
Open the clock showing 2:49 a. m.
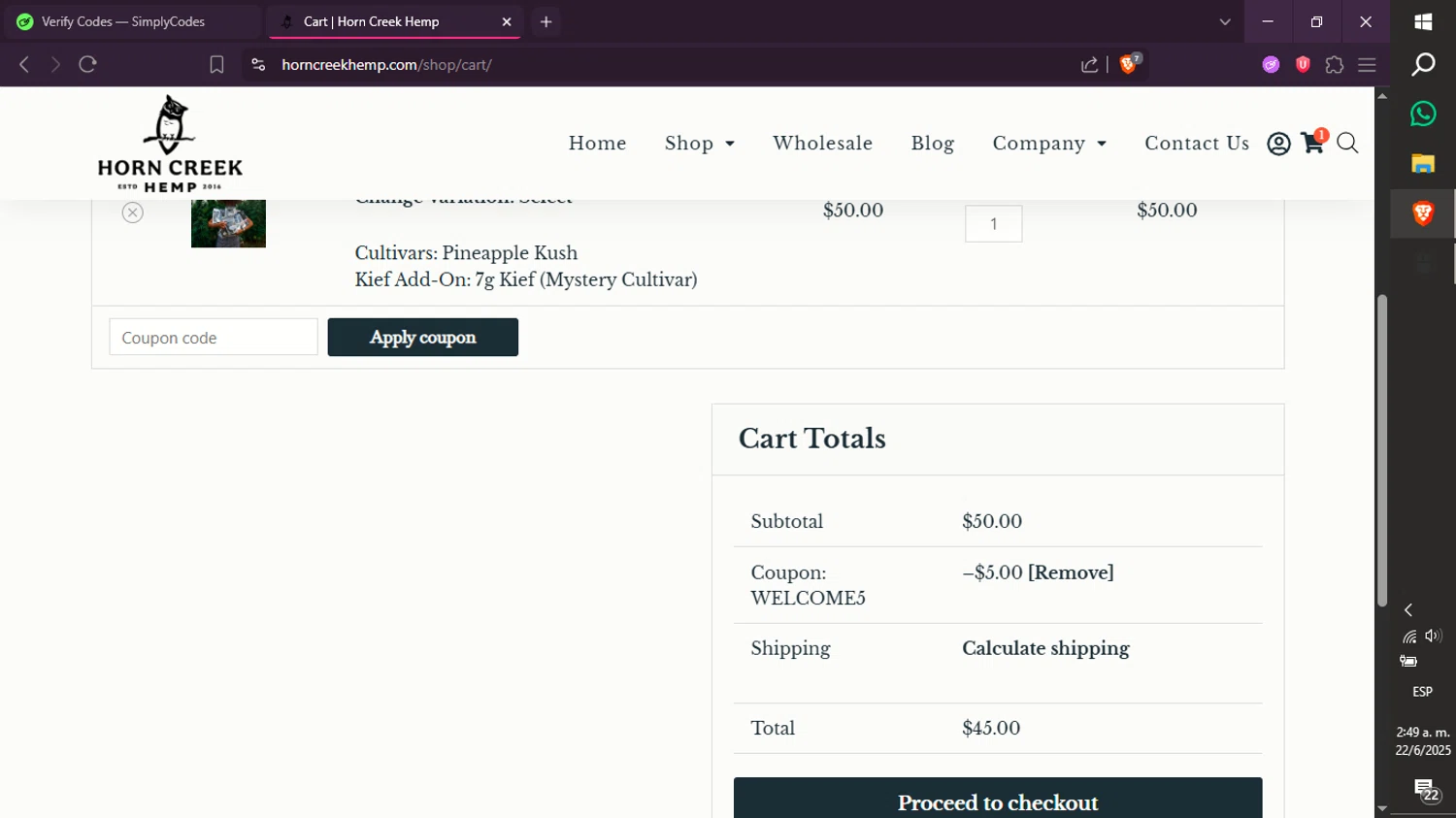coord(1423,741)
